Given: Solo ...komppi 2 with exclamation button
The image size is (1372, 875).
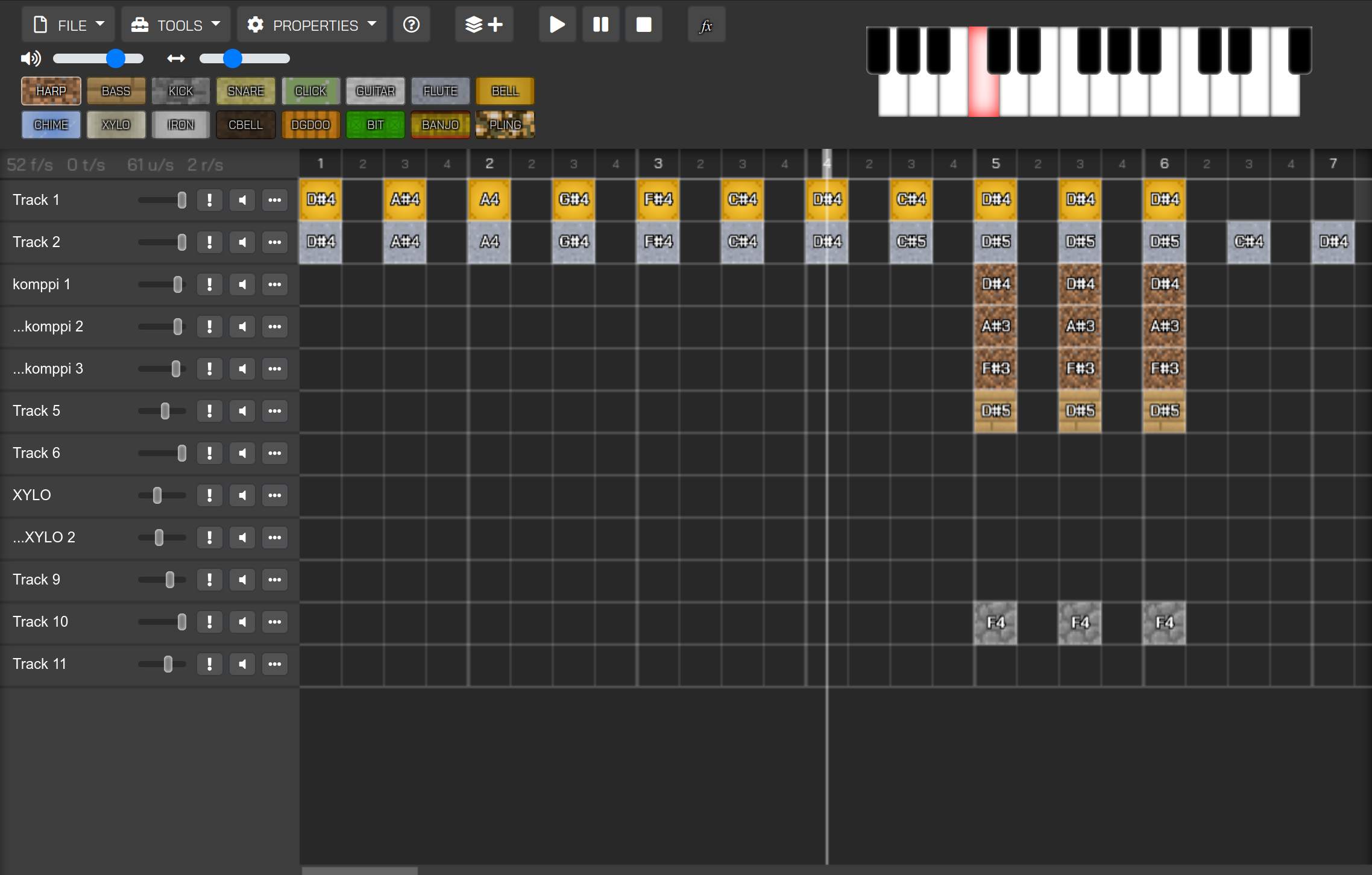Looking at the screenshot, I should (210, 327).
